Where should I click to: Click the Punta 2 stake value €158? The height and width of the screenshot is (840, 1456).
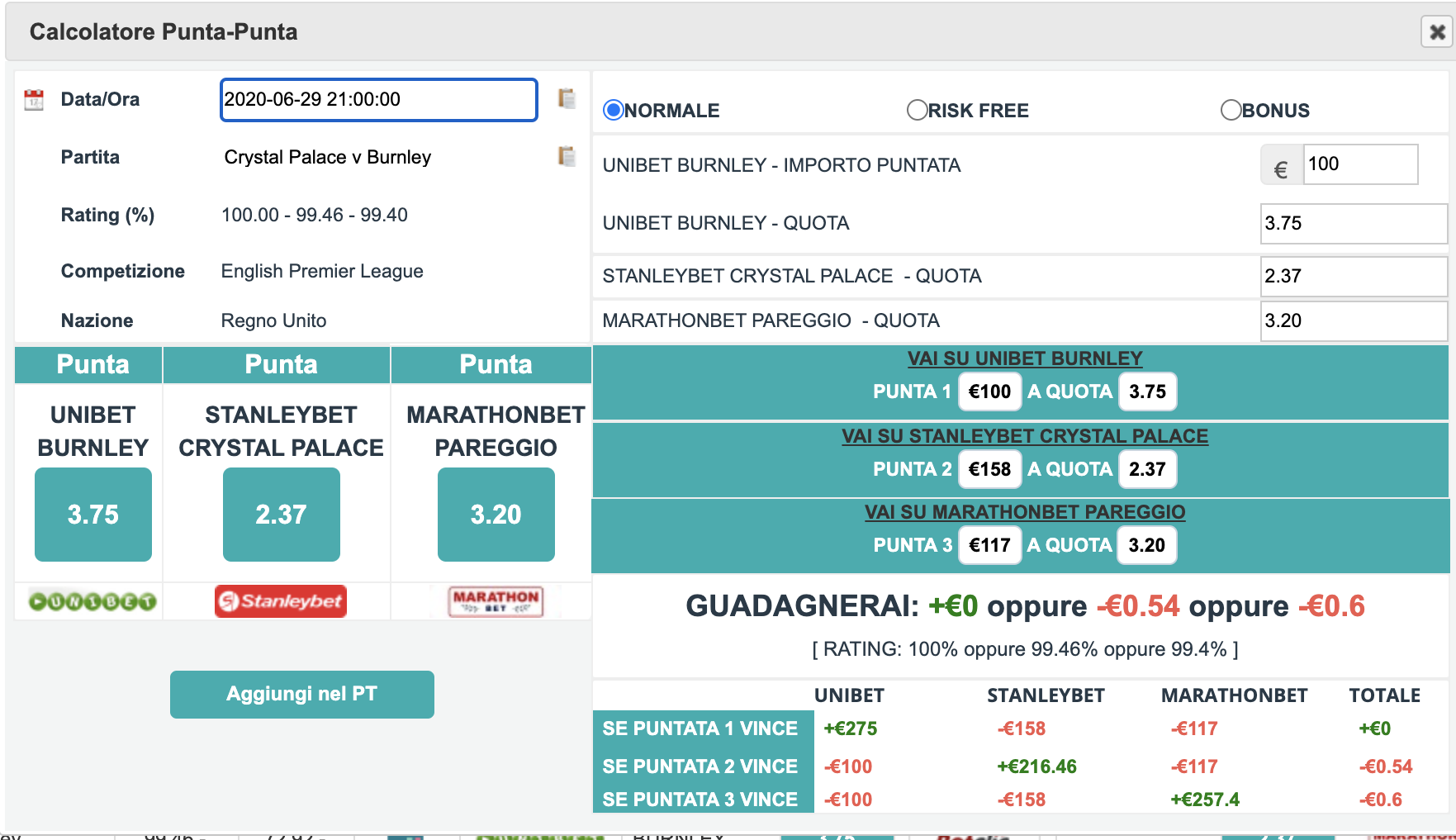pyautogui.click(x=989, y=469)
